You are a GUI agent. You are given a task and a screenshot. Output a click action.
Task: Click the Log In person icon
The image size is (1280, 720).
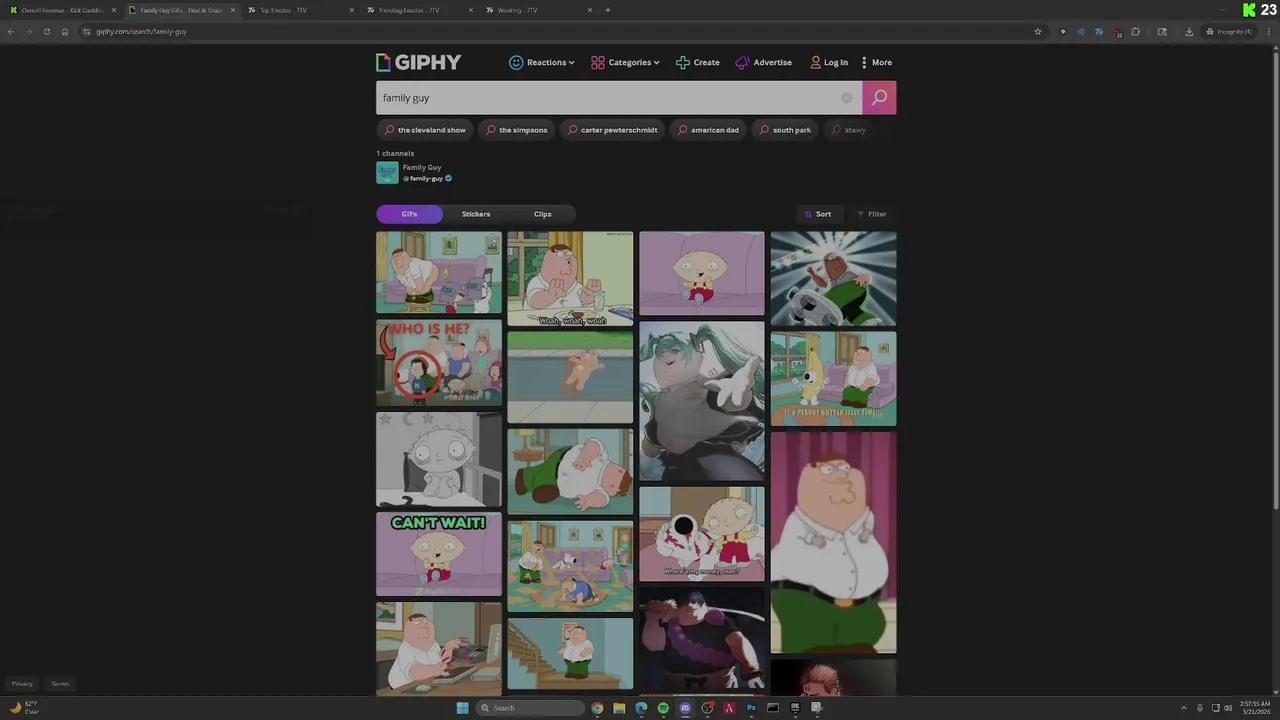point(815,62)
